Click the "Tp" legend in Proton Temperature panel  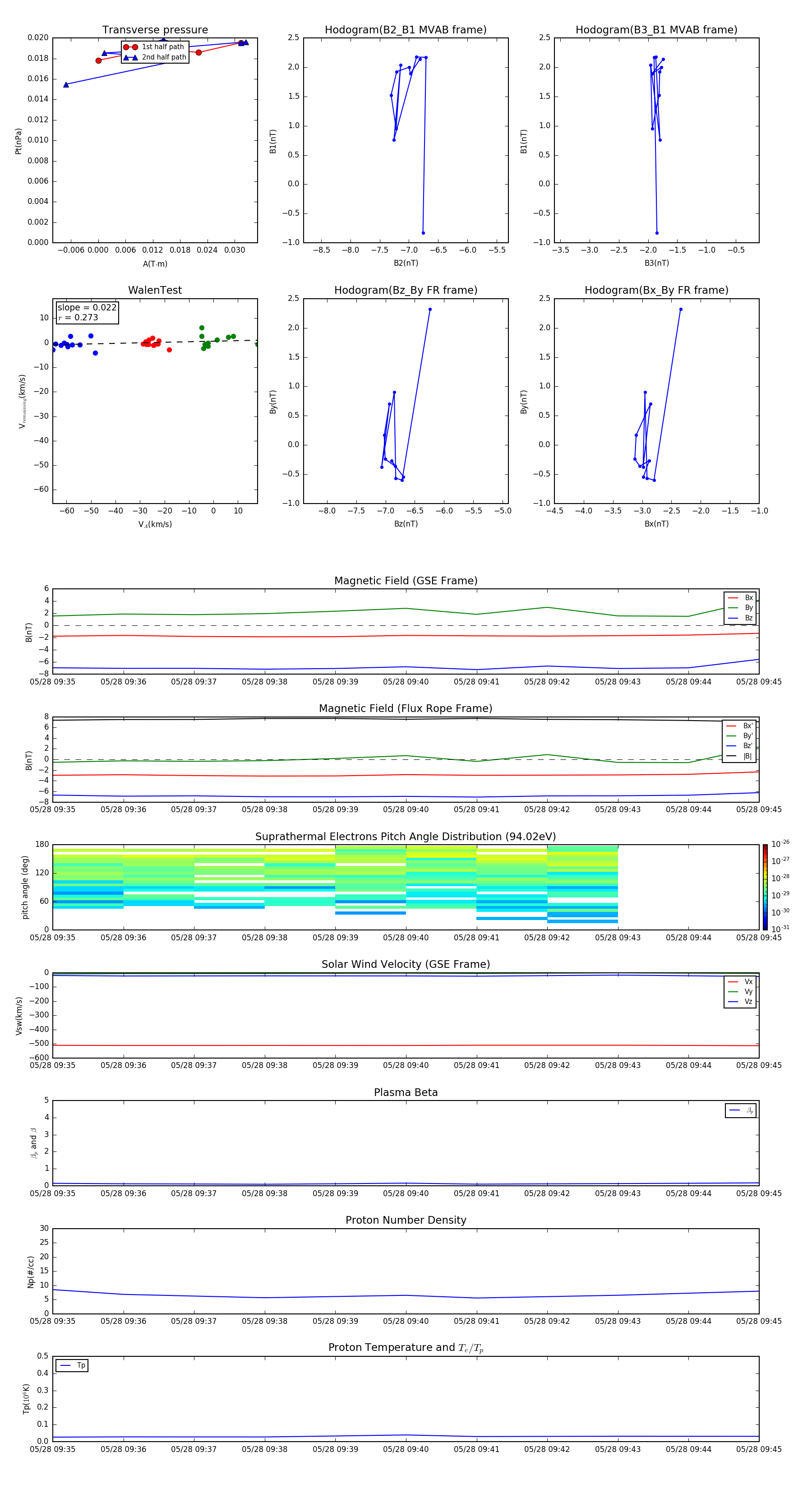pyautogui.click(x=72, y=1365)
